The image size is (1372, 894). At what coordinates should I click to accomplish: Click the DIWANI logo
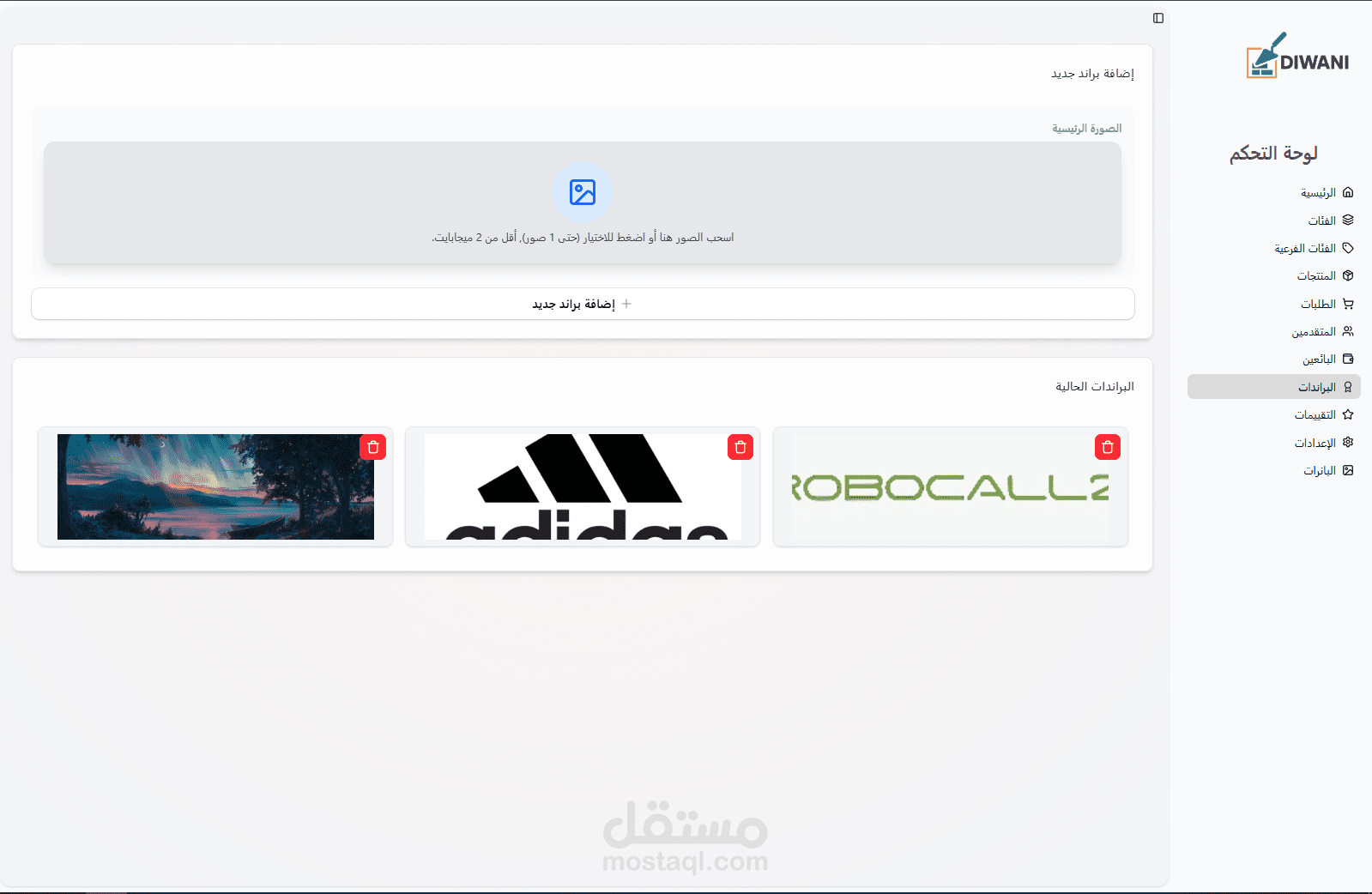[1297, 56]
